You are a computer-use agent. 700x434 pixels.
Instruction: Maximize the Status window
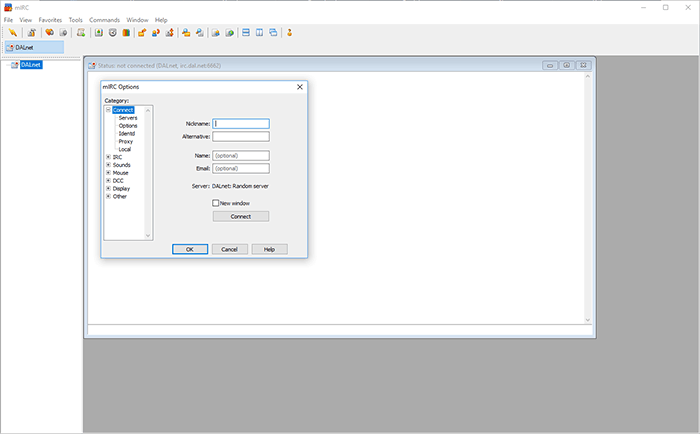(567, 66)
